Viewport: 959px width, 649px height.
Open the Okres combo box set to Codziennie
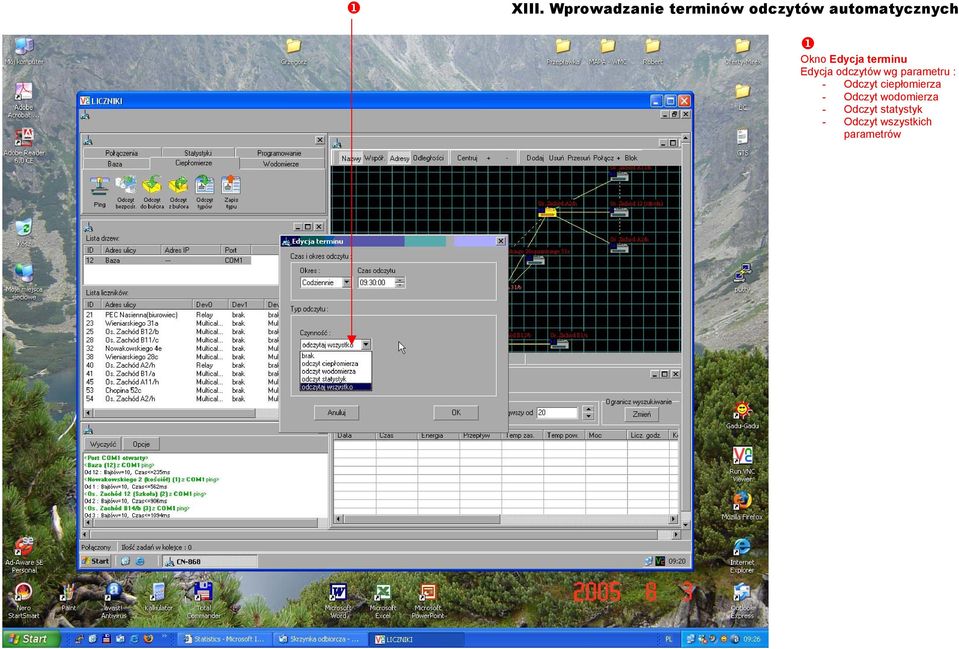[x=325, y=283]
